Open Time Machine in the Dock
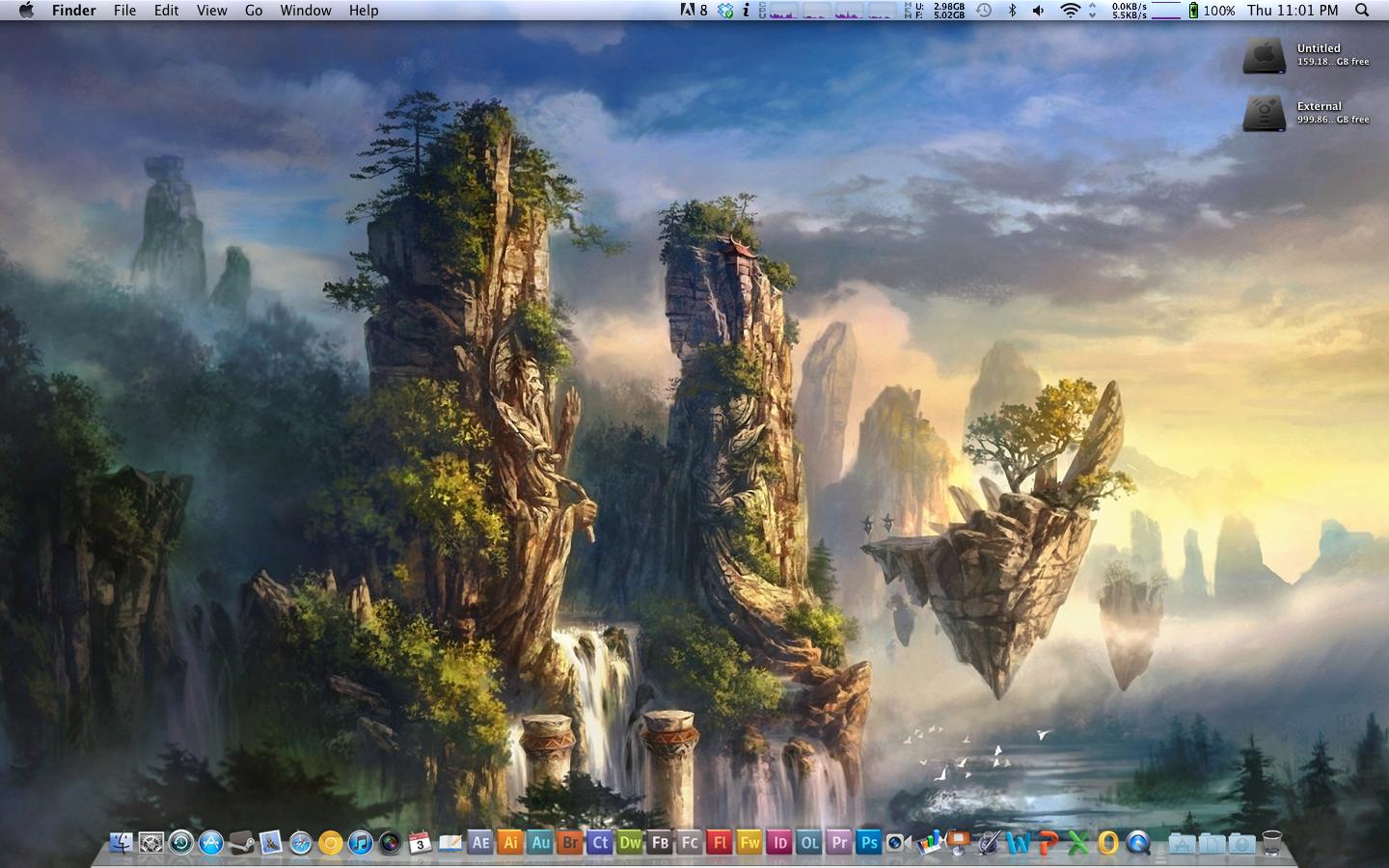This screenshot has width=1389, height=868. pyautogui.click(x=180, y=843)
